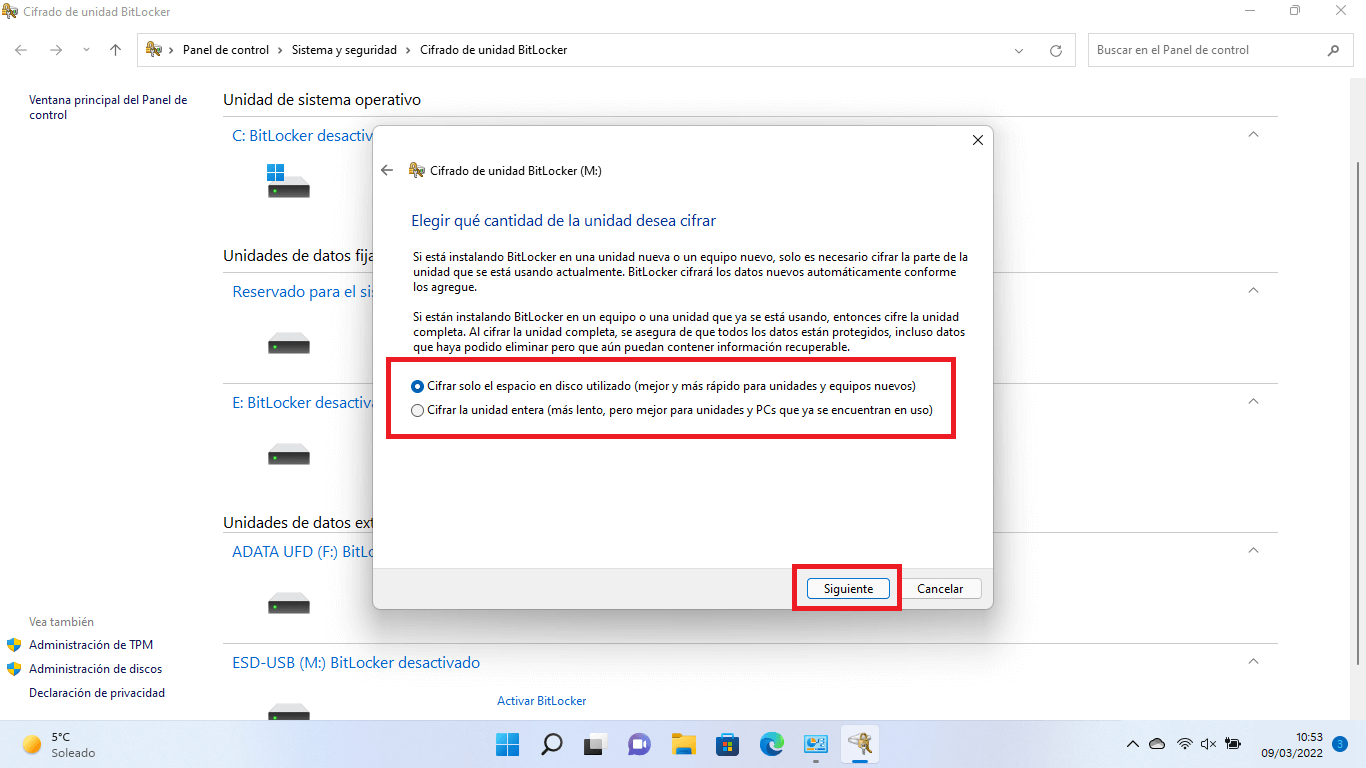Open the Windows Start menu
The image size is (1366, 768).
pos(507,745)
